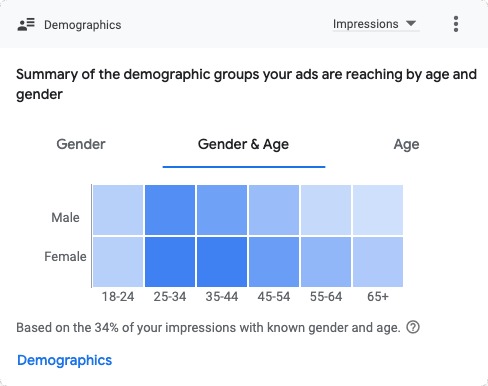
Task: Open the Demographics link at bottom
Action: (x=65, y=360)
